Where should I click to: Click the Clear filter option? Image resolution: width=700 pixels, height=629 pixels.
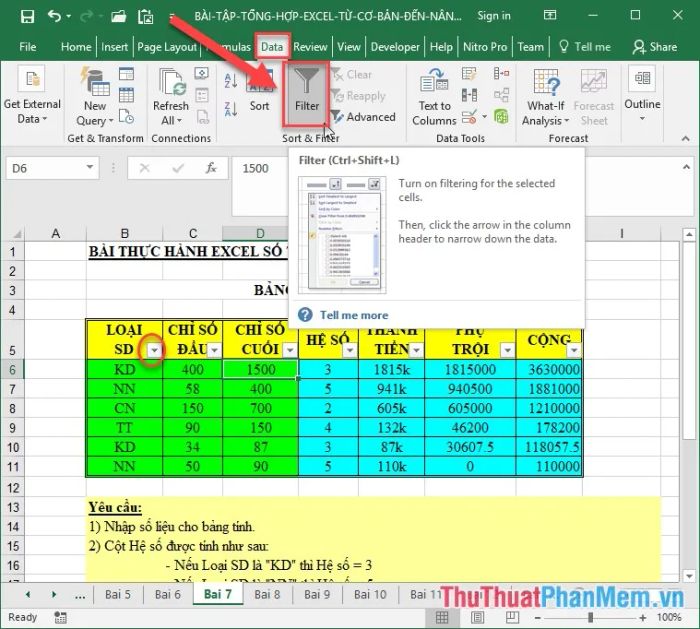[352, 75]
